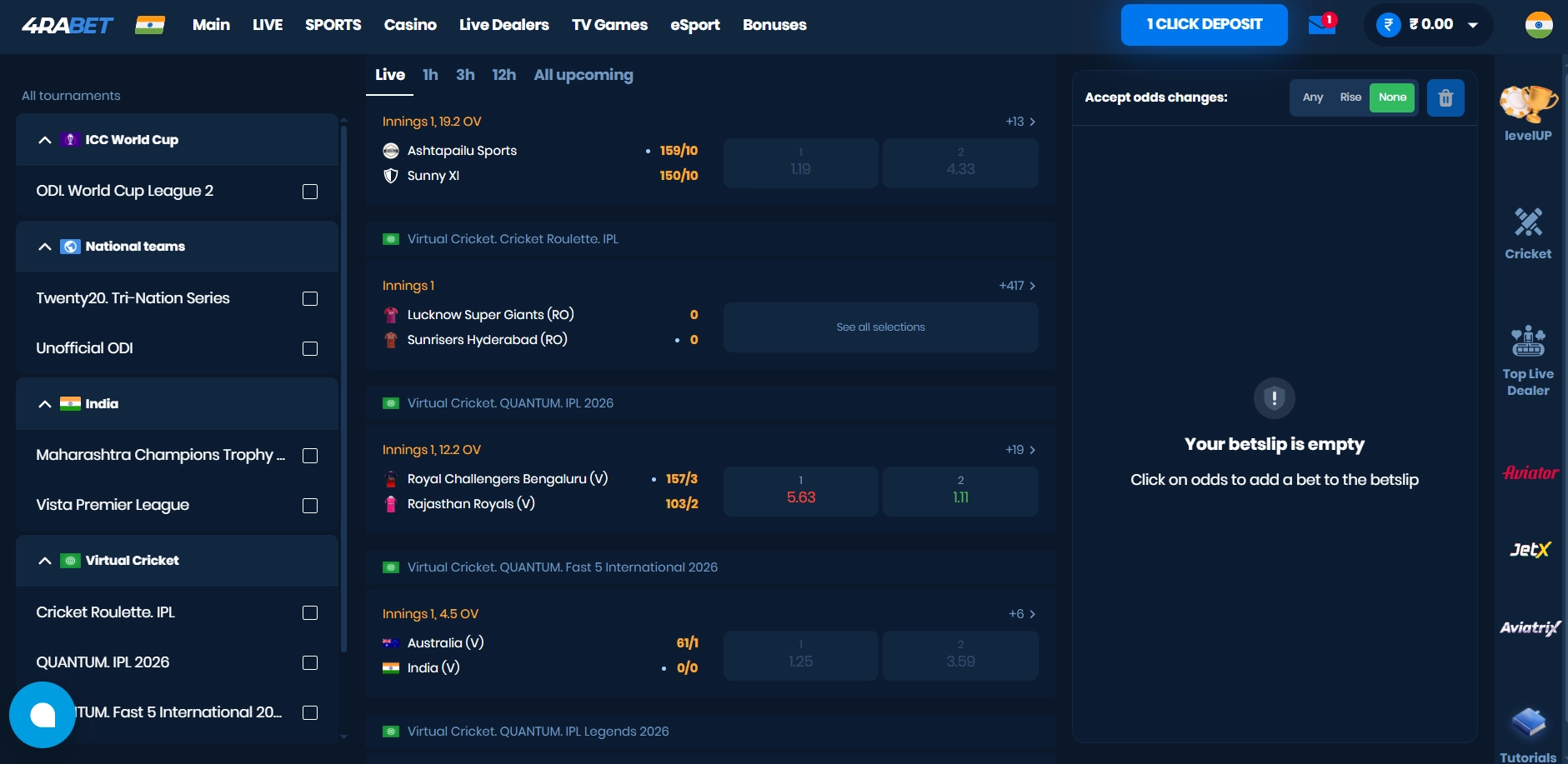Switch to All upcoming tab

584,75
